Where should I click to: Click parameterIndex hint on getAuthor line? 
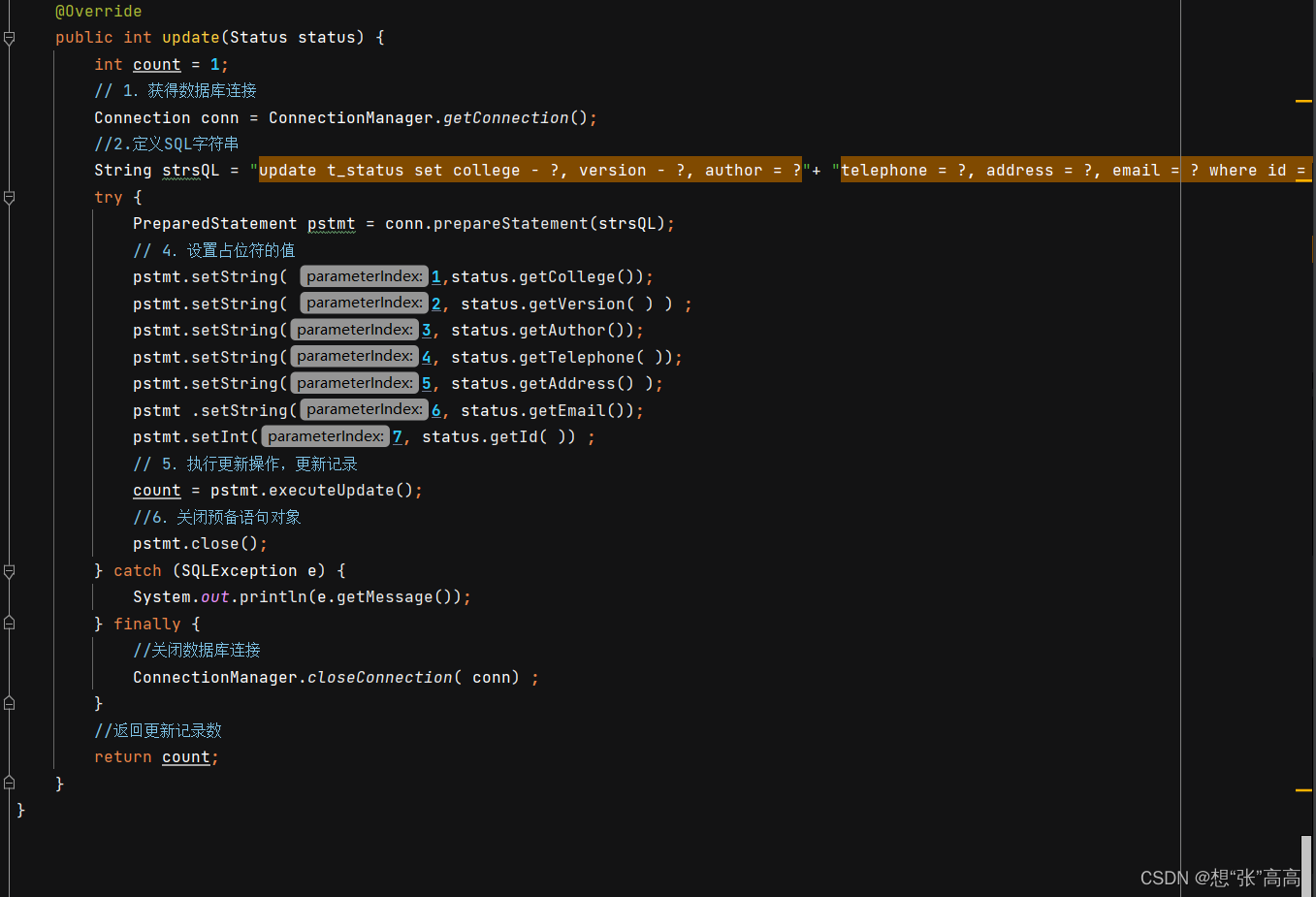pos(355,330)
